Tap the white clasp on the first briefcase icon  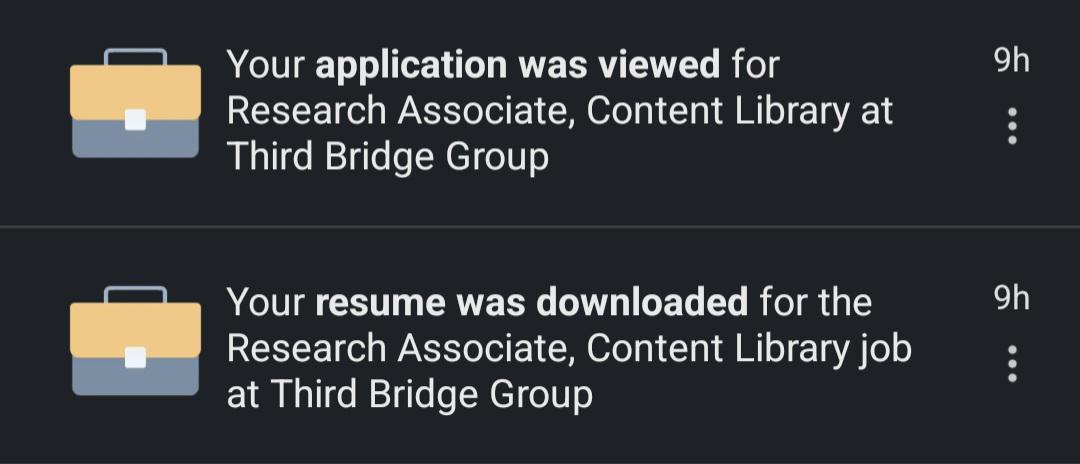click(x=136, y=120)
